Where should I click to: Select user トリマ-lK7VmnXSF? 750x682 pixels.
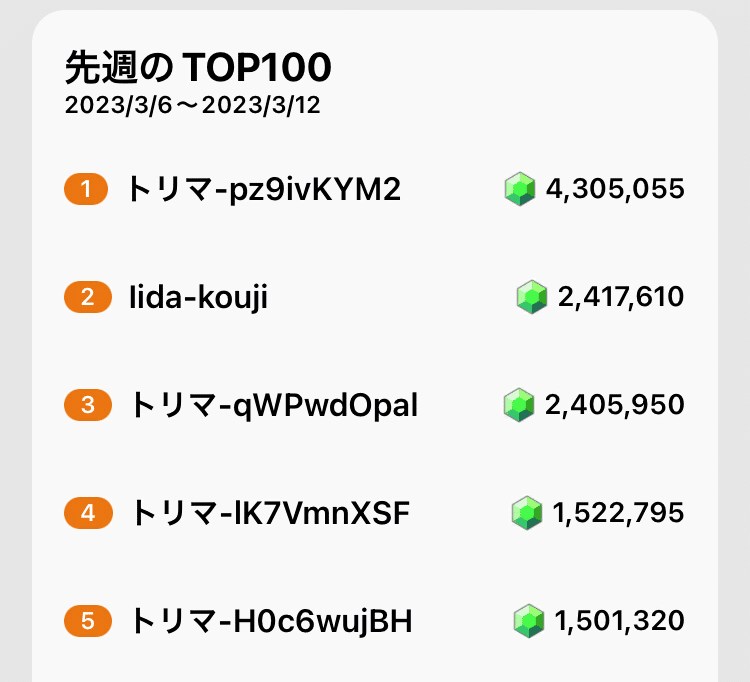point(270,513)
